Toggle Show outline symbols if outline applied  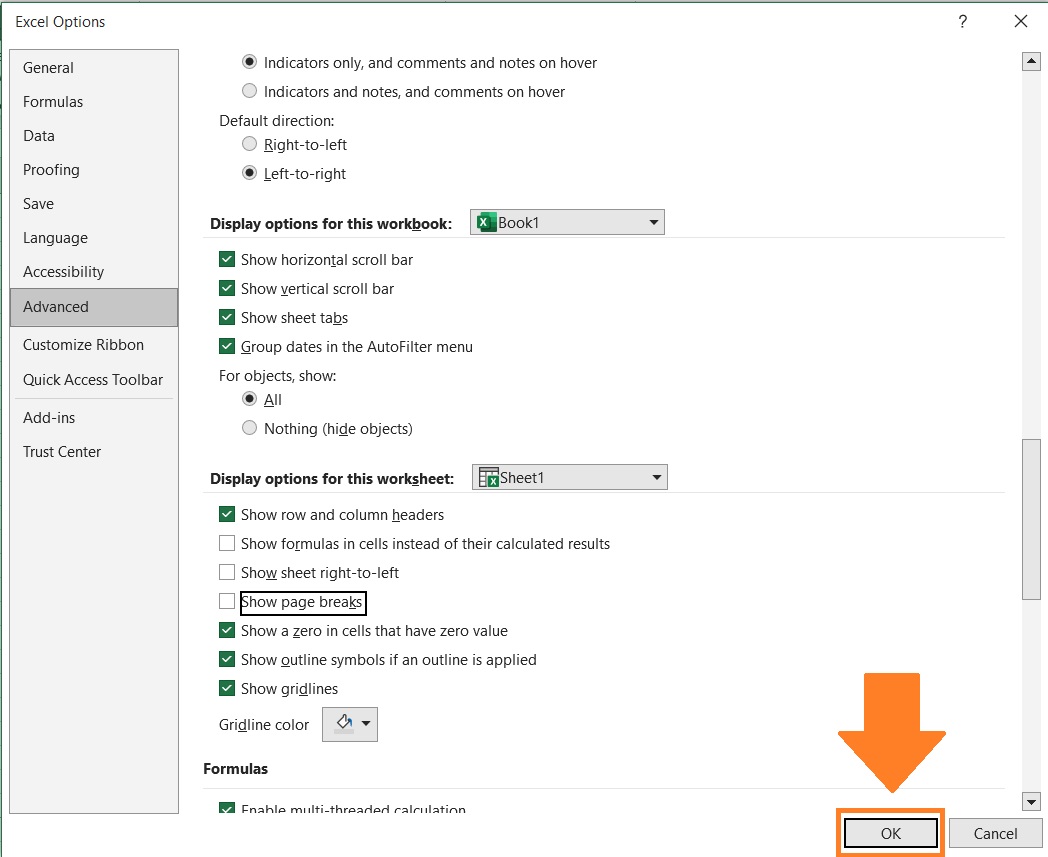pos(227,660)
